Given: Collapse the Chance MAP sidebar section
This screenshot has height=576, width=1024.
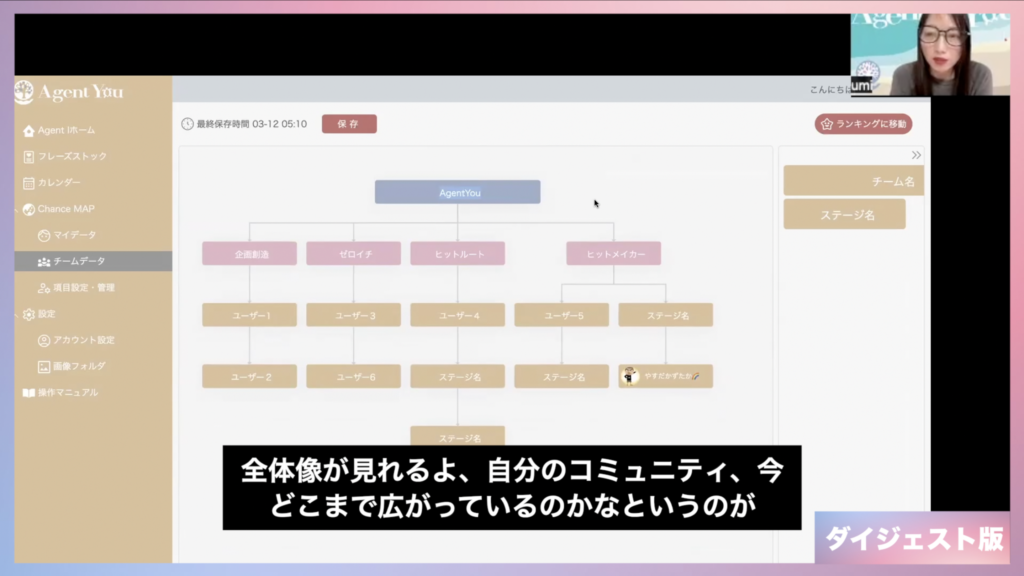Looking at the screenshot, I should 67,209.
